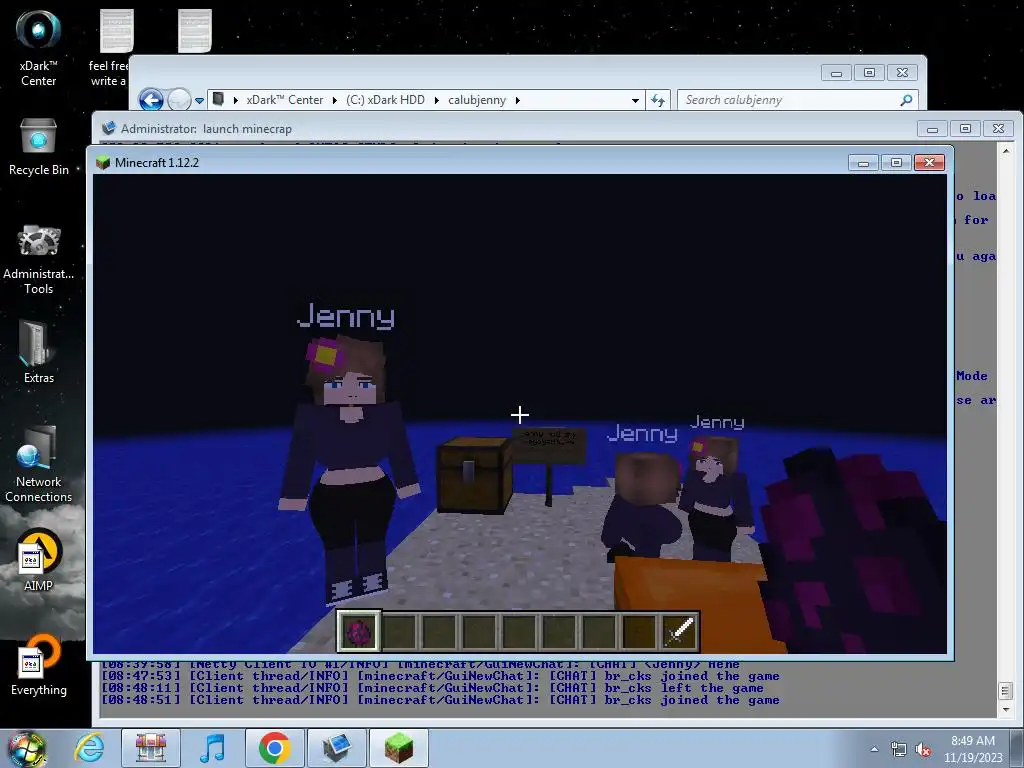Open the Extras desktop icon
The height and width of the screenshot is (768, 1024).
(x=39, y=351)
